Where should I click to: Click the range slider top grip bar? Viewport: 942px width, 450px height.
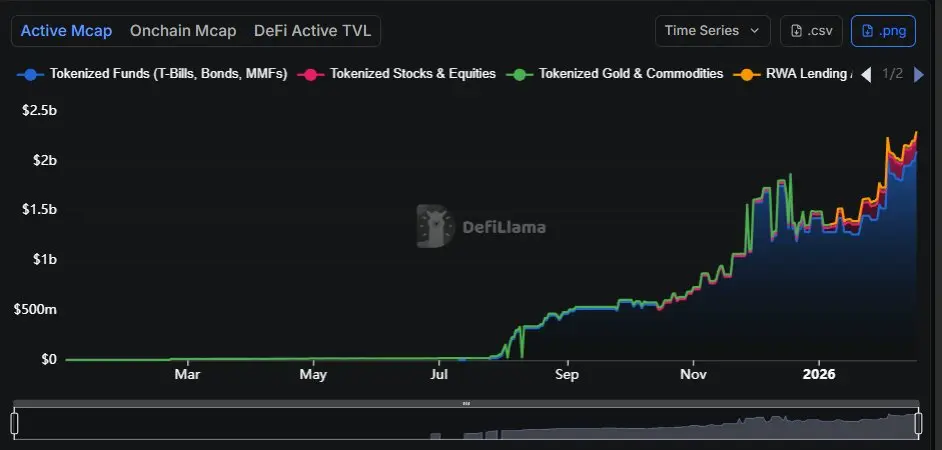(466, 404)
